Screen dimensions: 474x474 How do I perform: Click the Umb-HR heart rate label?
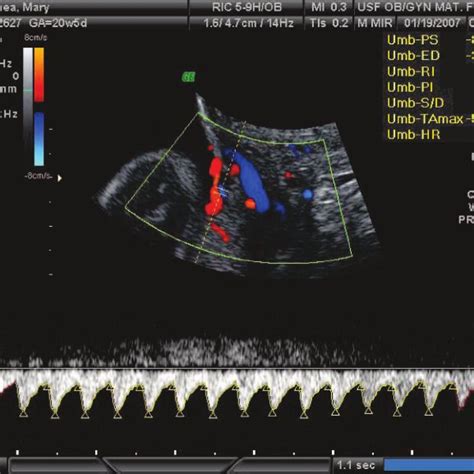(413, 135)
